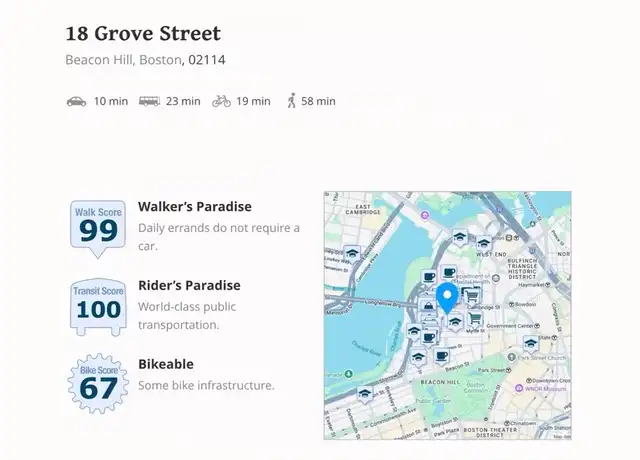640x460 pixels.
Task: Open the Beacon Hill neighborhood link
Action: (x=99, y=60)
